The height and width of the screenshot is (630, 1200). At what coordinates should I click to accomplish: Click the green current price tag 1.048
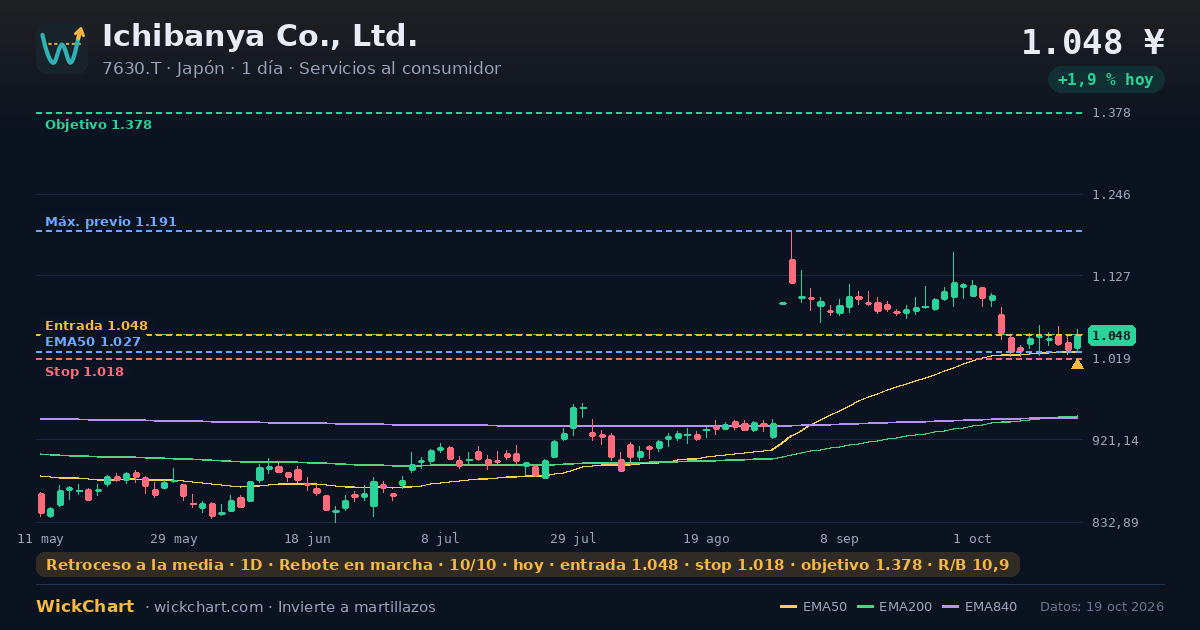(x=1112, y=336)
